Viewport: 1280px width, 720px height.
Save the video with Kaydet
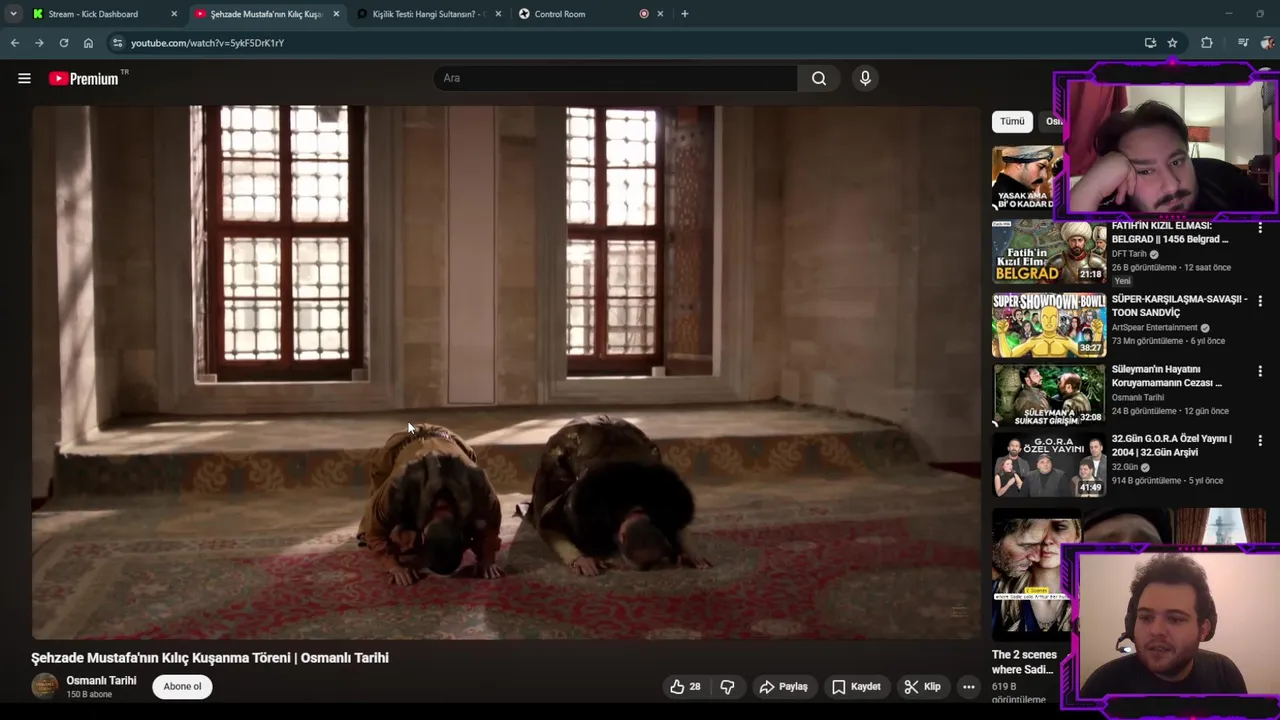point(856,687)
